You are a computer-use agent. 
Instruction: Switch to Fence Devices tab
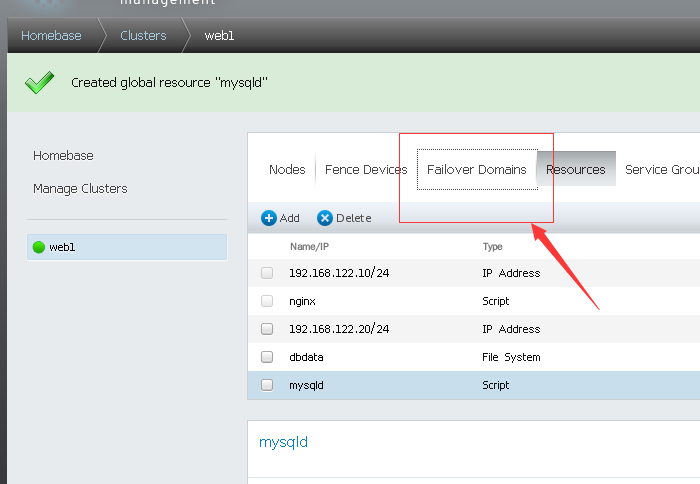[x=366, y=170]
